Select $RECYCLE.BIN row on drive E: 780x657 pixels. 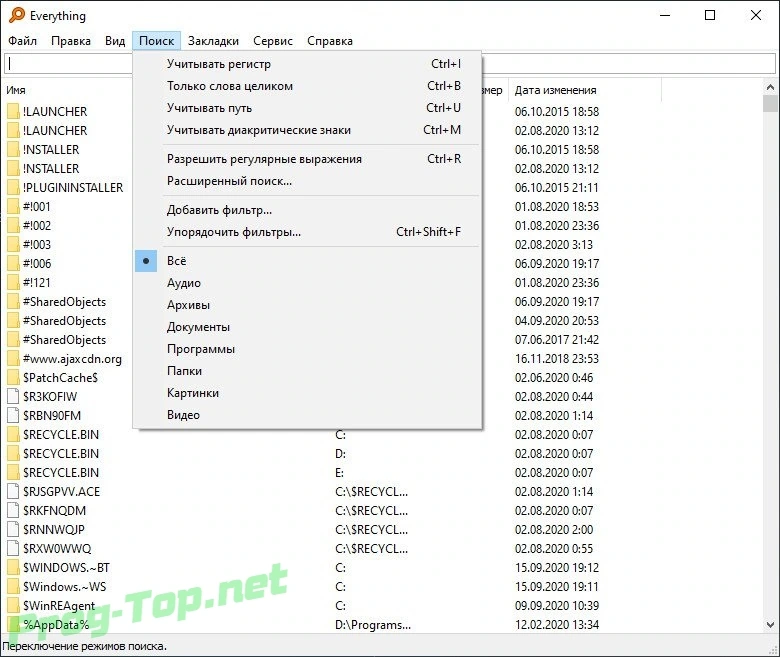tap(383, 472)
